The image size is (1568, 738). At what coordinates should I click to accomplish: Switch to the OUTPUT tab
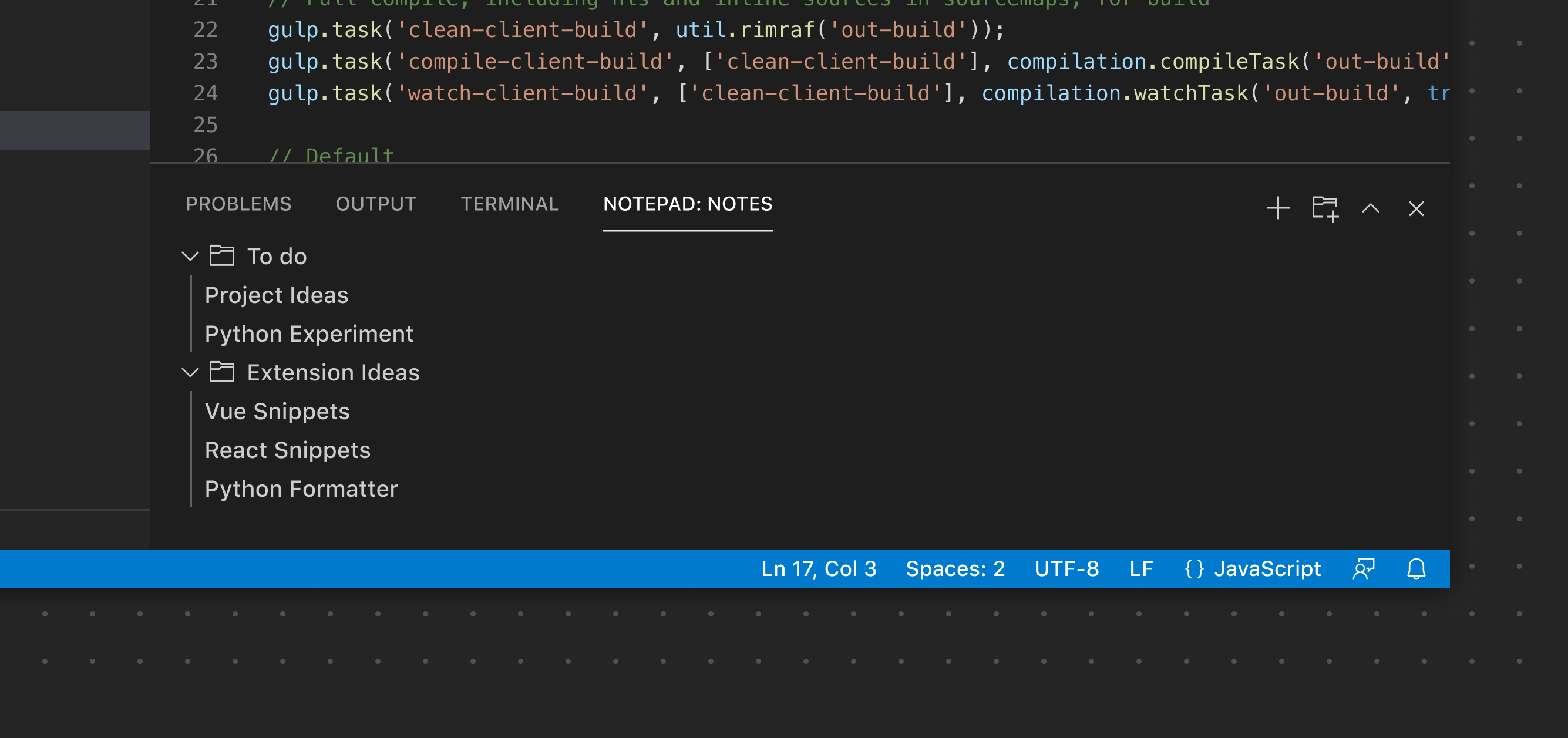pyautogui.click(x=376, y=204)
